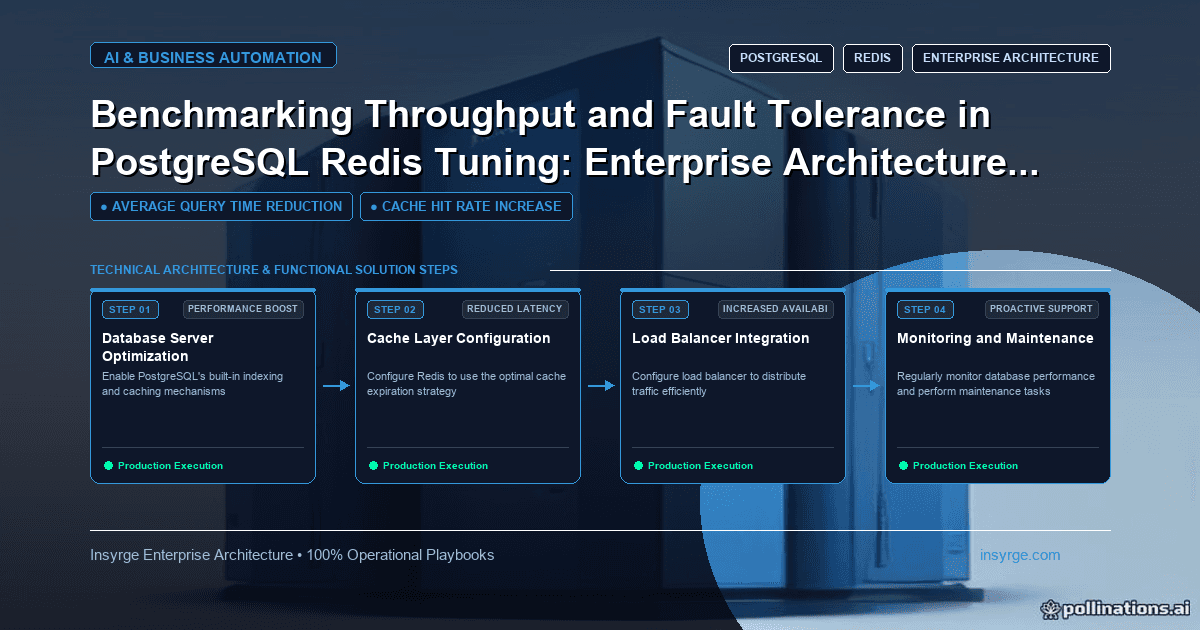The image size is (1200, 630).
Task: Select the REDIS tag
Action: (873, 58)
